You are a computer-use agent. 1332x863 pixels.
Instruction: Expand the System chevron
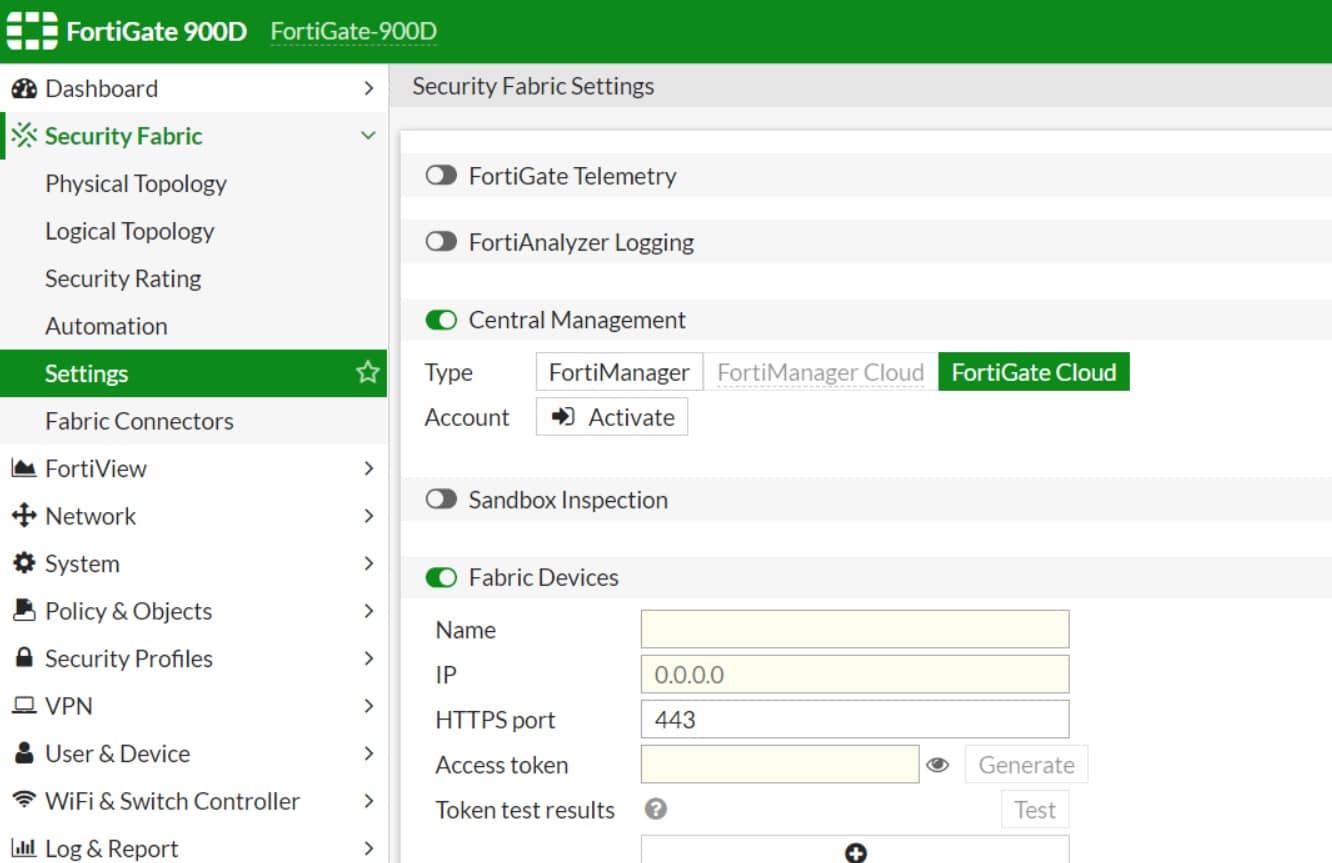[368, 563]
